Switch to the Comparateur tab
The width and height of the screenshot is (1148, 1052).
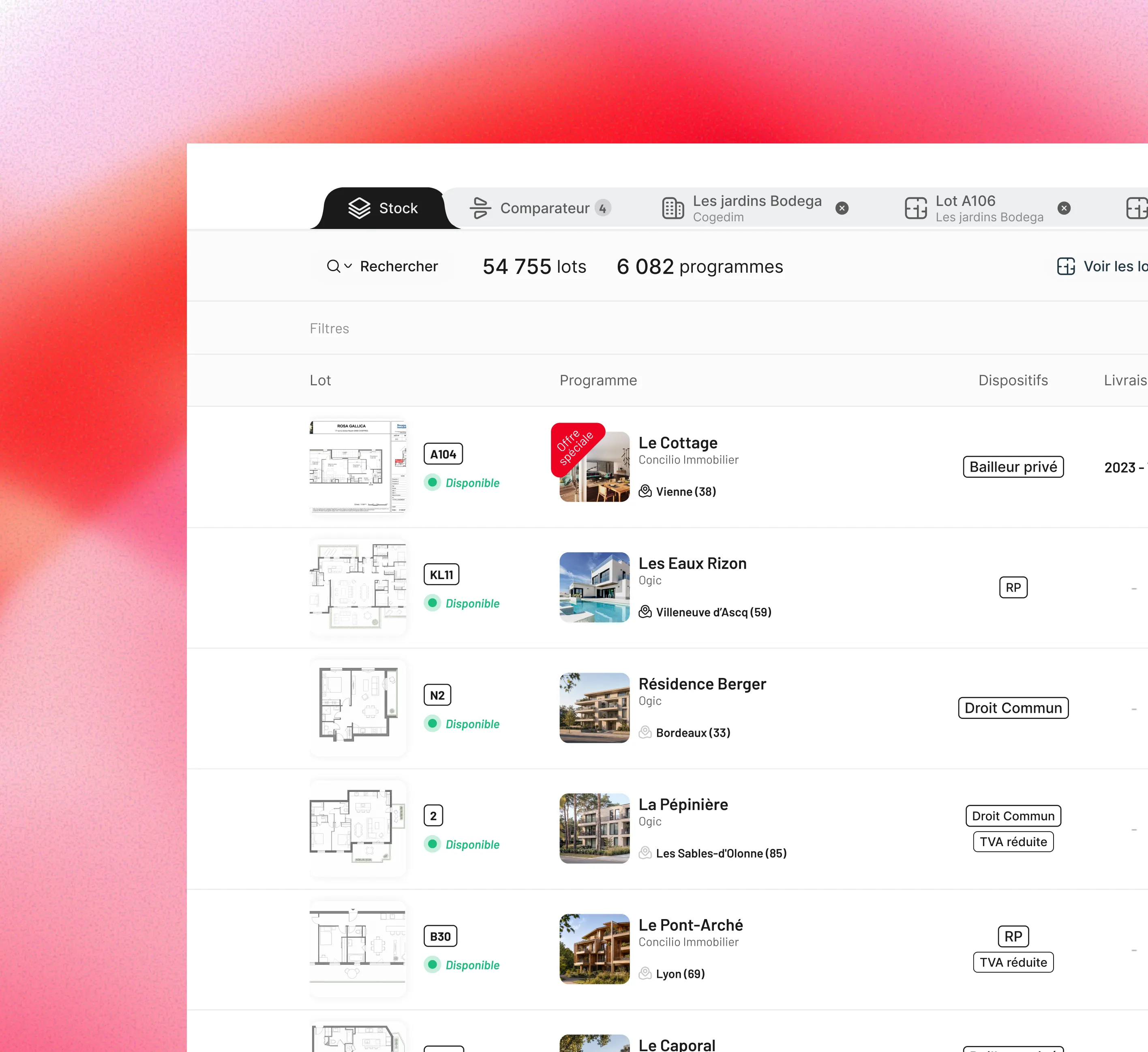tap(540, 208)
